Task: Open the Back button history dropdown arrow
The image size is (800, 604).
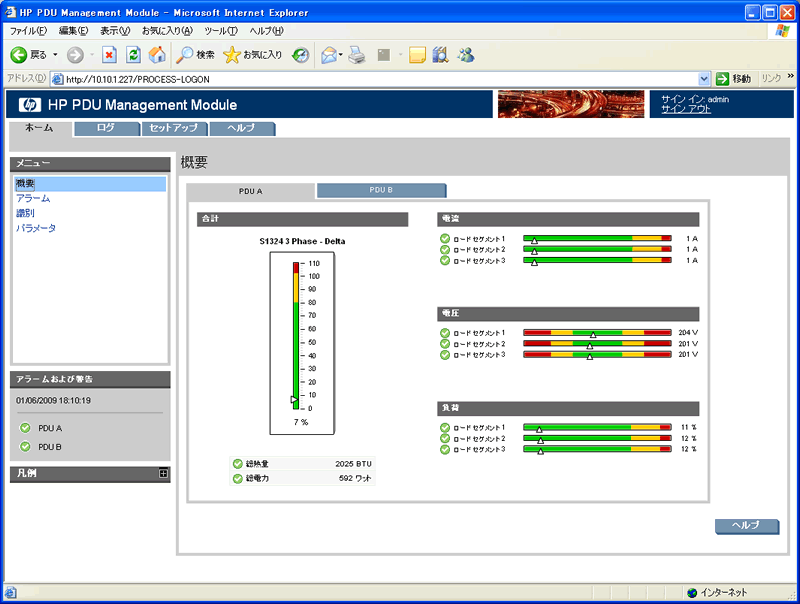Action: (56, 54)
